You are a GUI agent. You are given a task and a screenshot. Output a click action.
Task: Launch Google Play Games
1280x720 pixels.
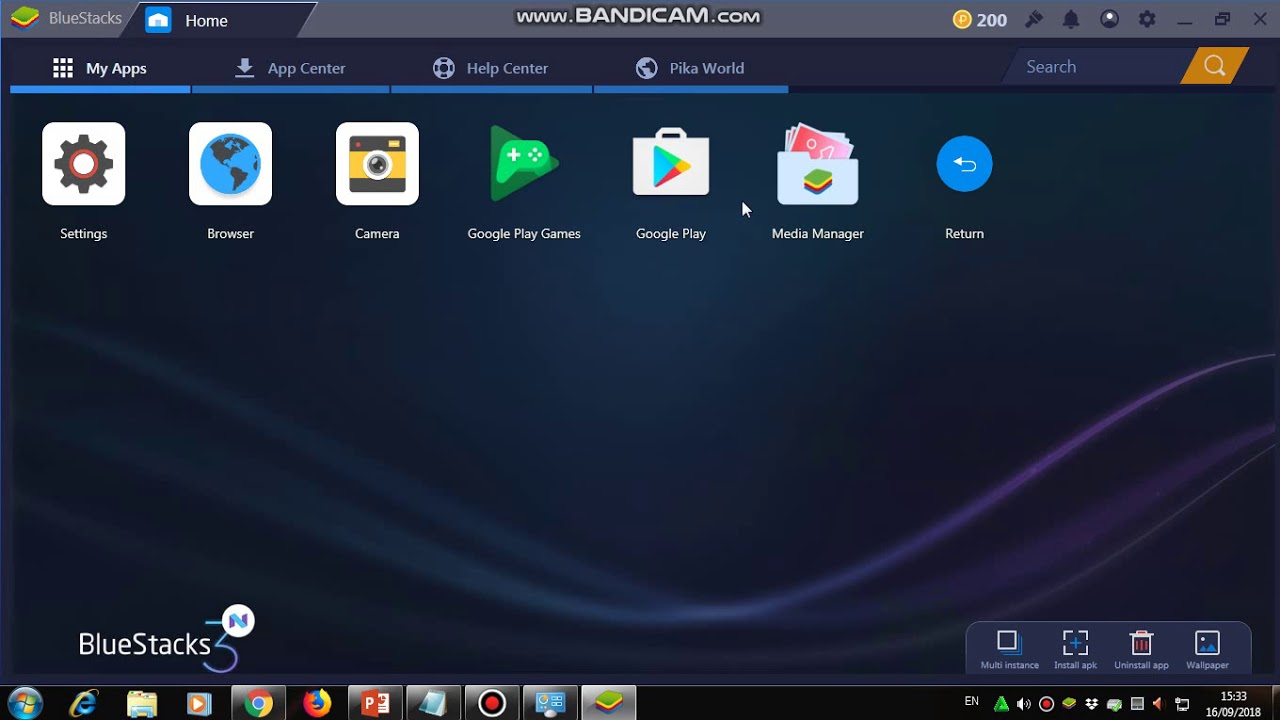524,164
